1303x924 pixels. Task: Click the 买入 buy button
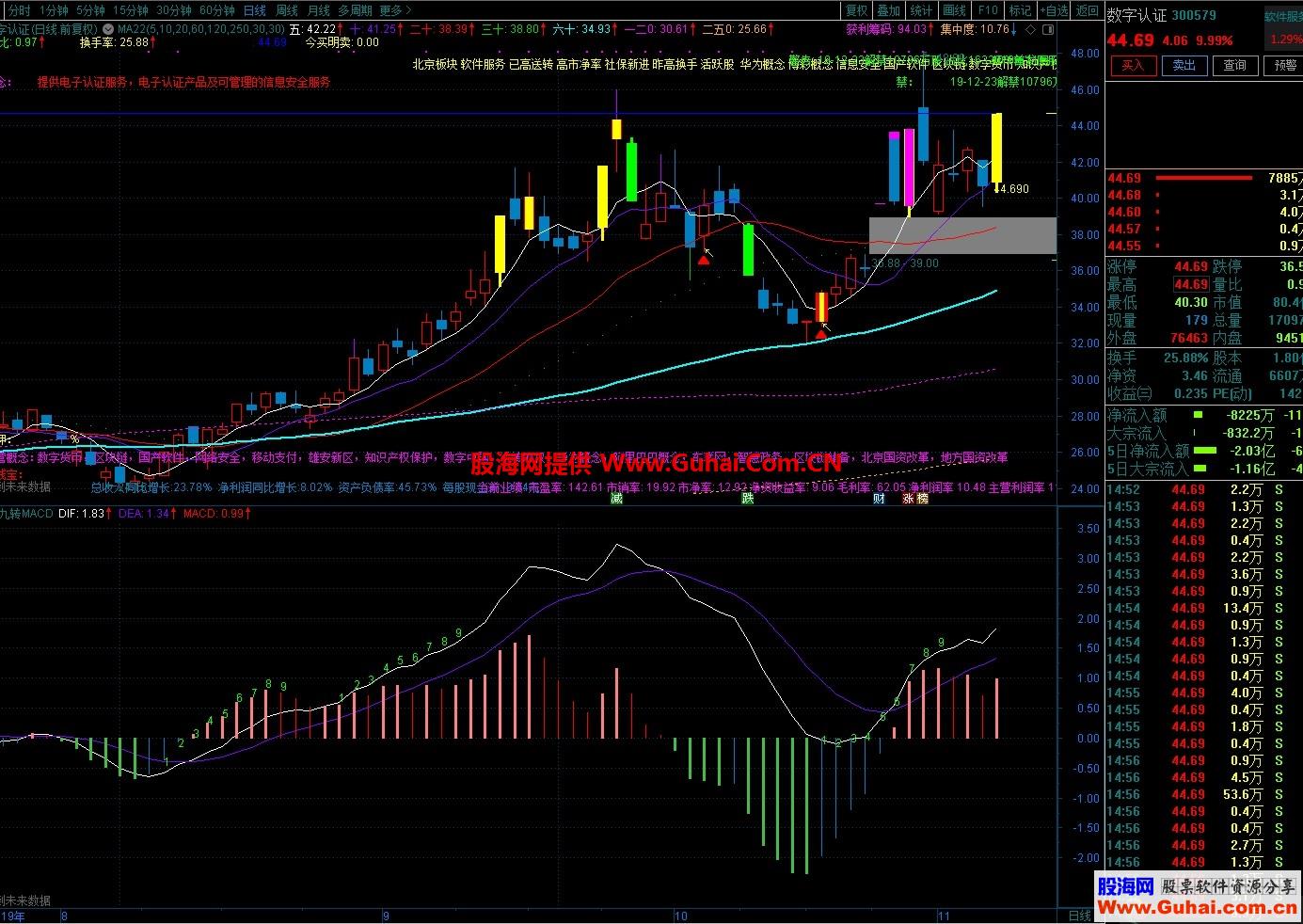pyautogui.click(x=1133, y=65)
